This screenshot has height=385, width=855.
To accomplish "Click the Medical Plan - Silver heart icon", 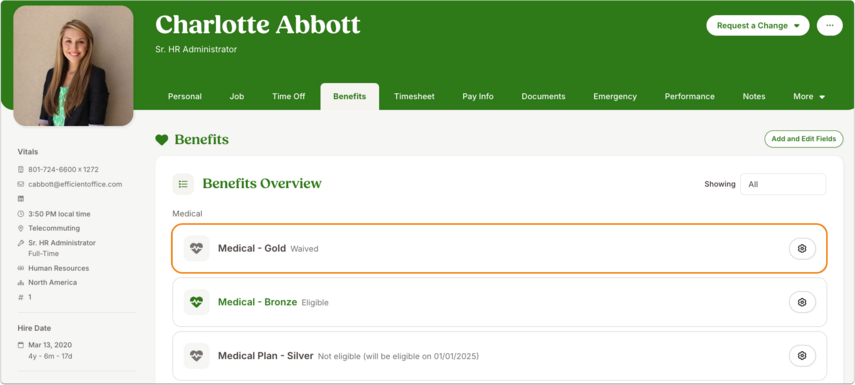I will pyautogui.click(x=196, y=356).
